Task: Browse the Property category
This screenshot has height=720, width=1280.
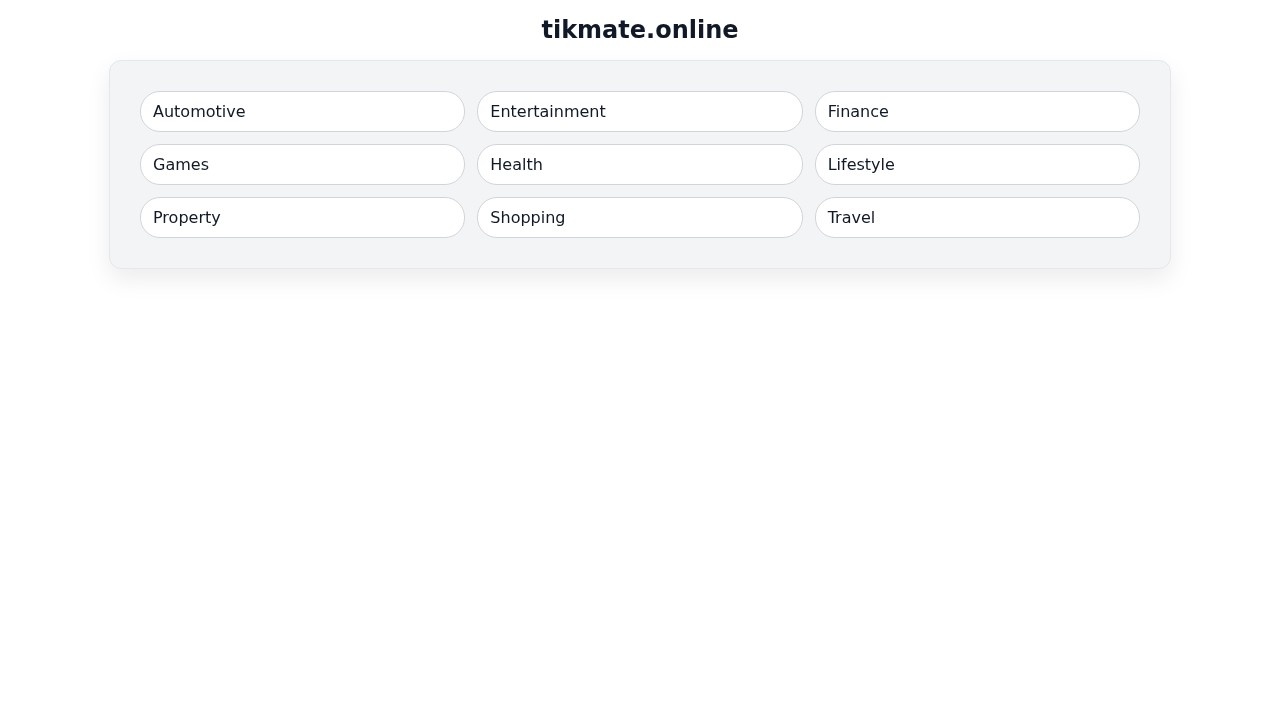Action: click(x=302, y=217)
